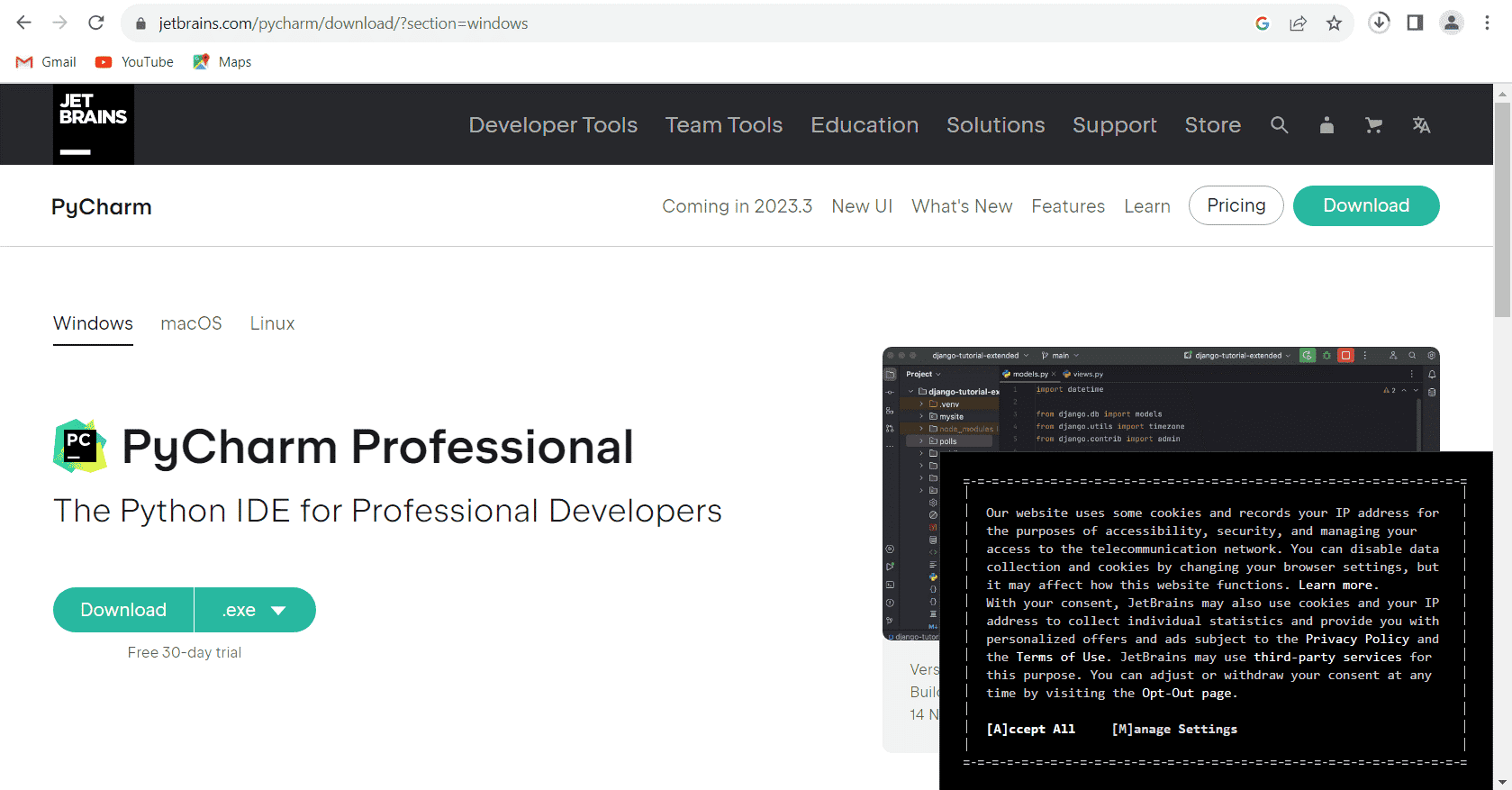Click the page vertical scrollbar thumb
Viewport: 1512px width, 790px height.
1502,209
